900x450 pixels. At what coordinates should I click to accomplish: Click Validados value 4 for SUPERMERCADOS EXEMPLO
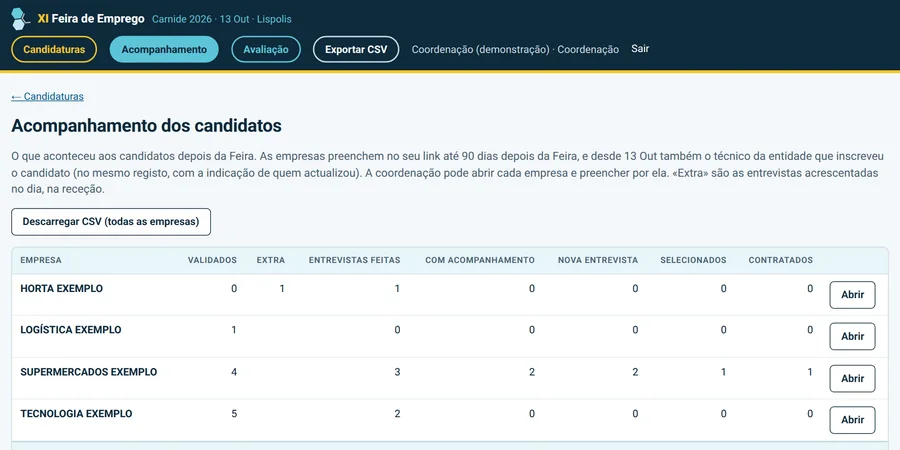[x=234, y=372]
